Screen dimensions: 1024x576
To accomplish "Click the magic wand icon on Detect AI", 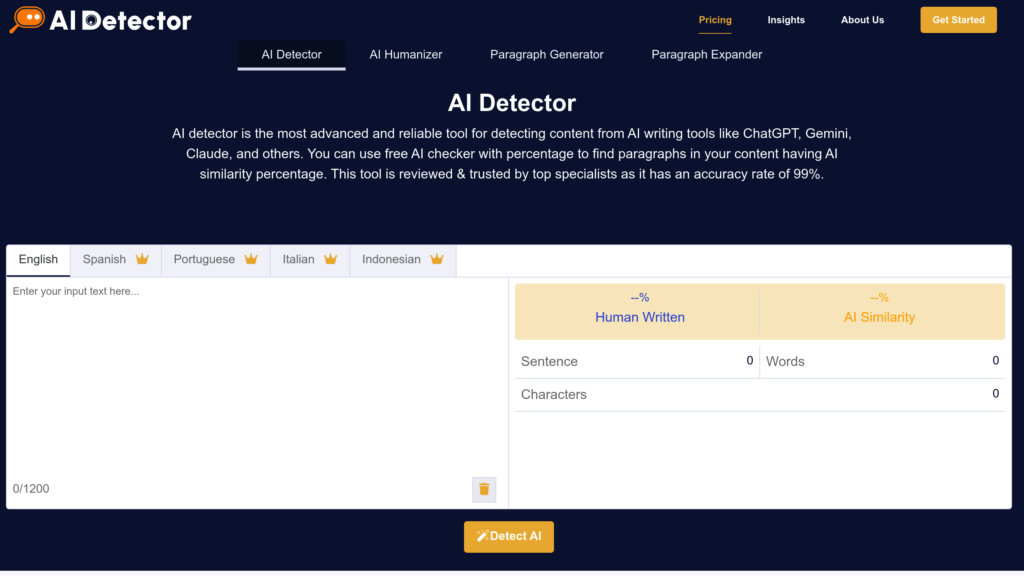I will (483, 536).
